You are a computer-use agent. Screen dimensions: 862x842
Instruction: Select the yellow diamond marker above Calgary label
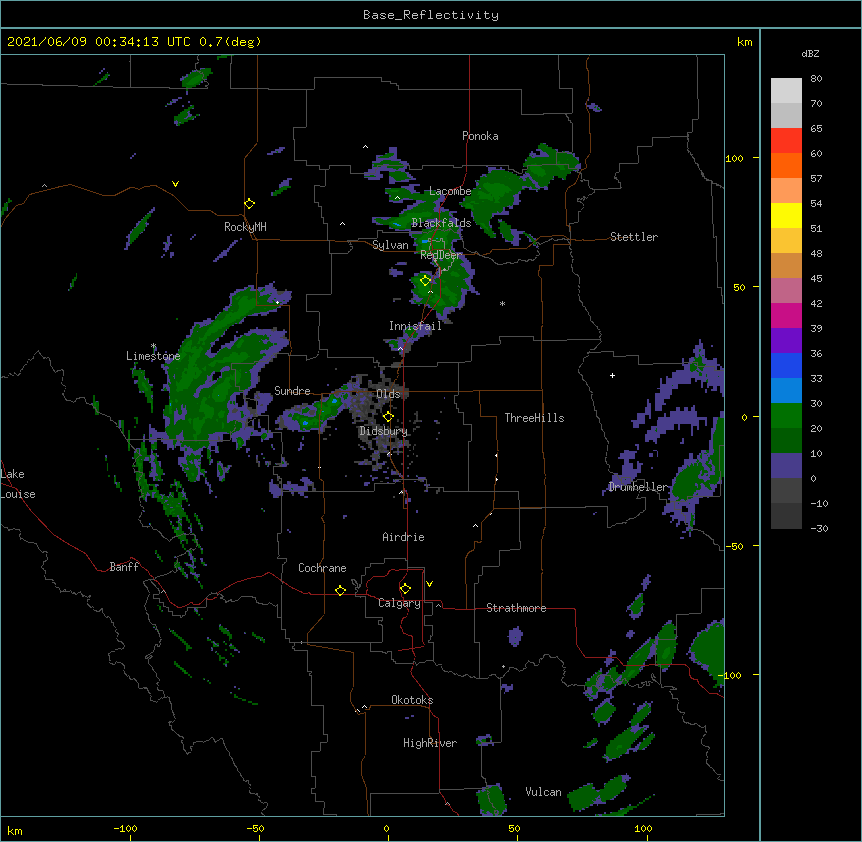tap(405, 589)
